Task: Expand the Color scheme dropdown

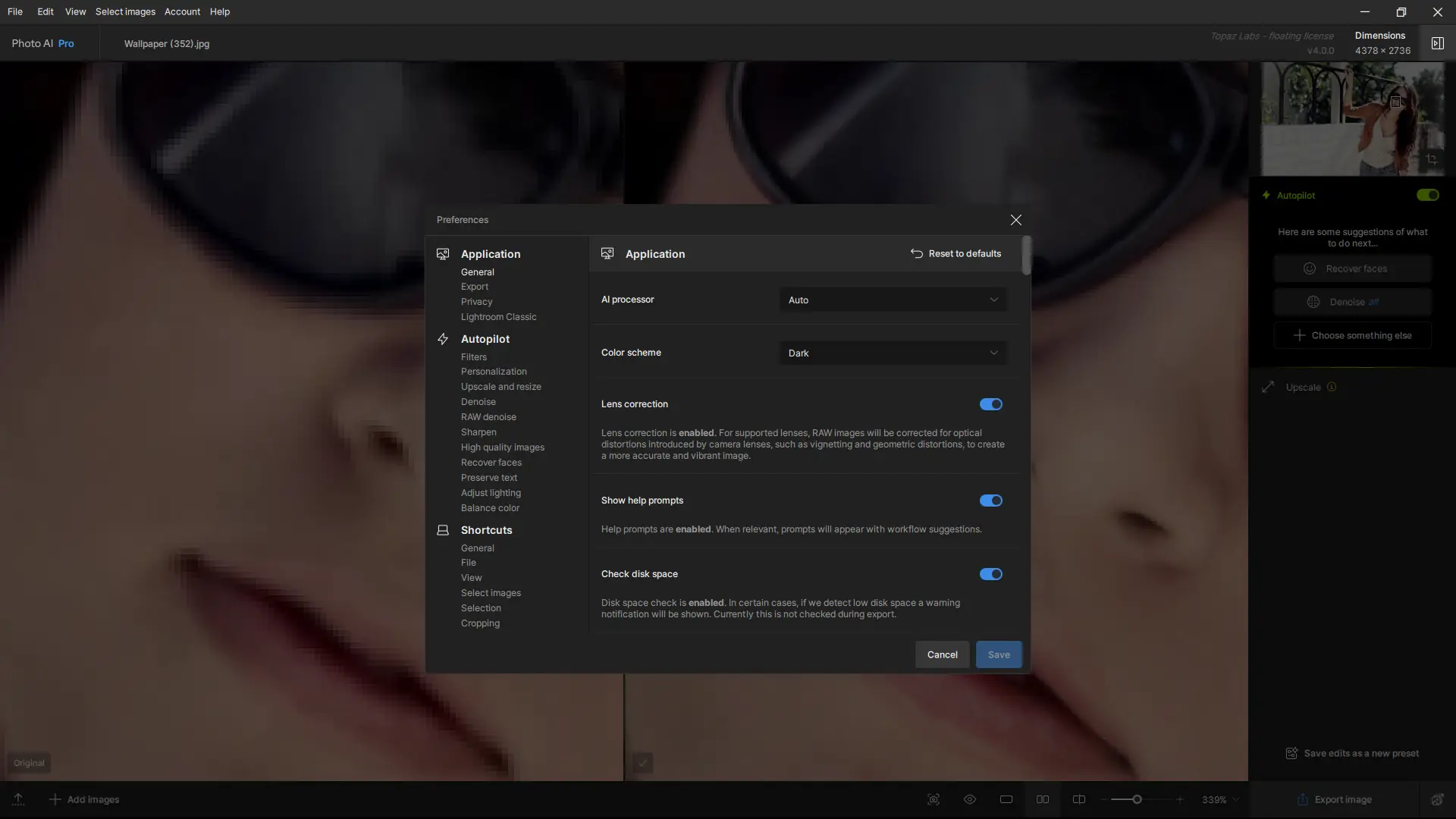Action: pos(893,353)
